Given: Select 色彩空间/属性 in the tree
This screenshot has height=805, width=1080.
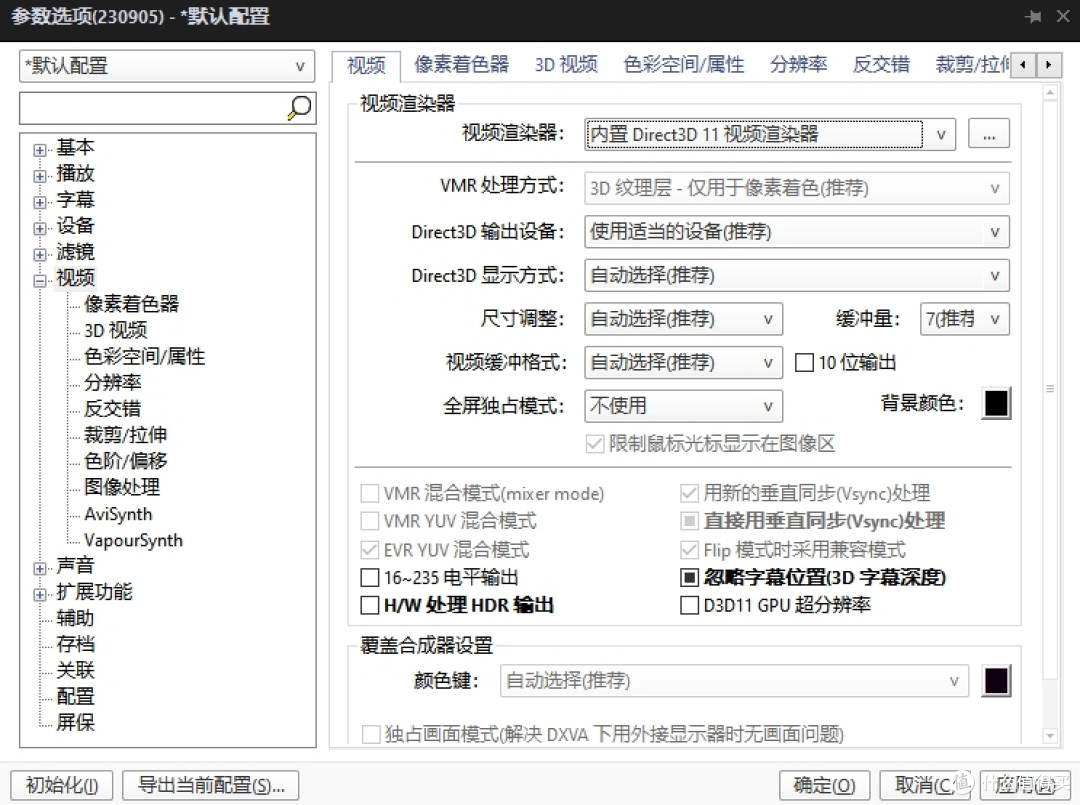Looking at the screenshot, I should (x=145, y=356).
